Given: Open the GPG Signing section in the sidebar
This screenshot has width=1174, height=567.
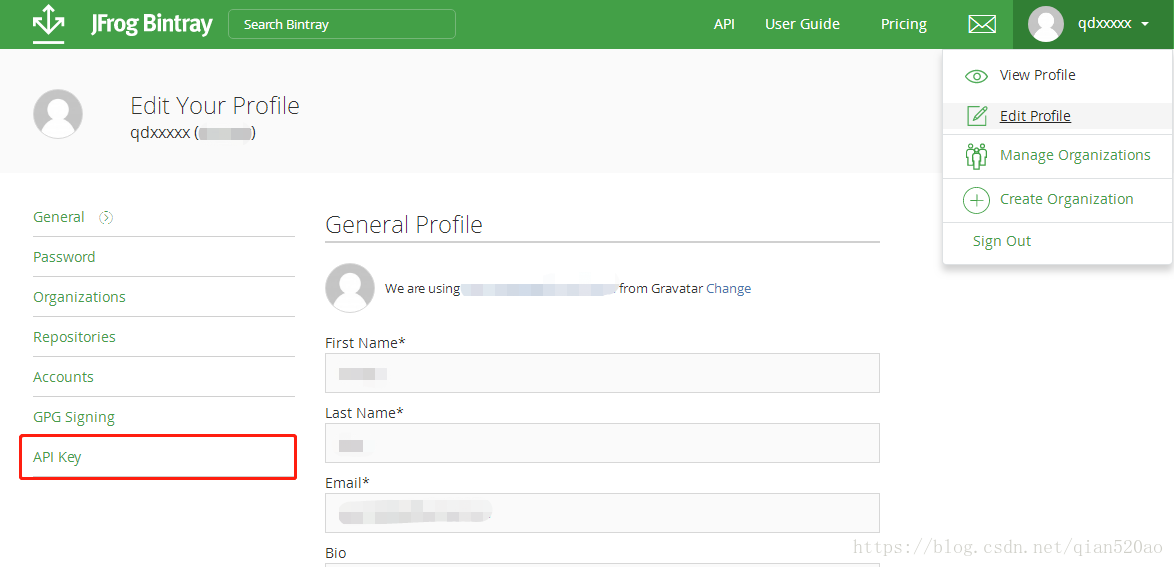Looking at the screenshot, I should click(x=73, y=417).
